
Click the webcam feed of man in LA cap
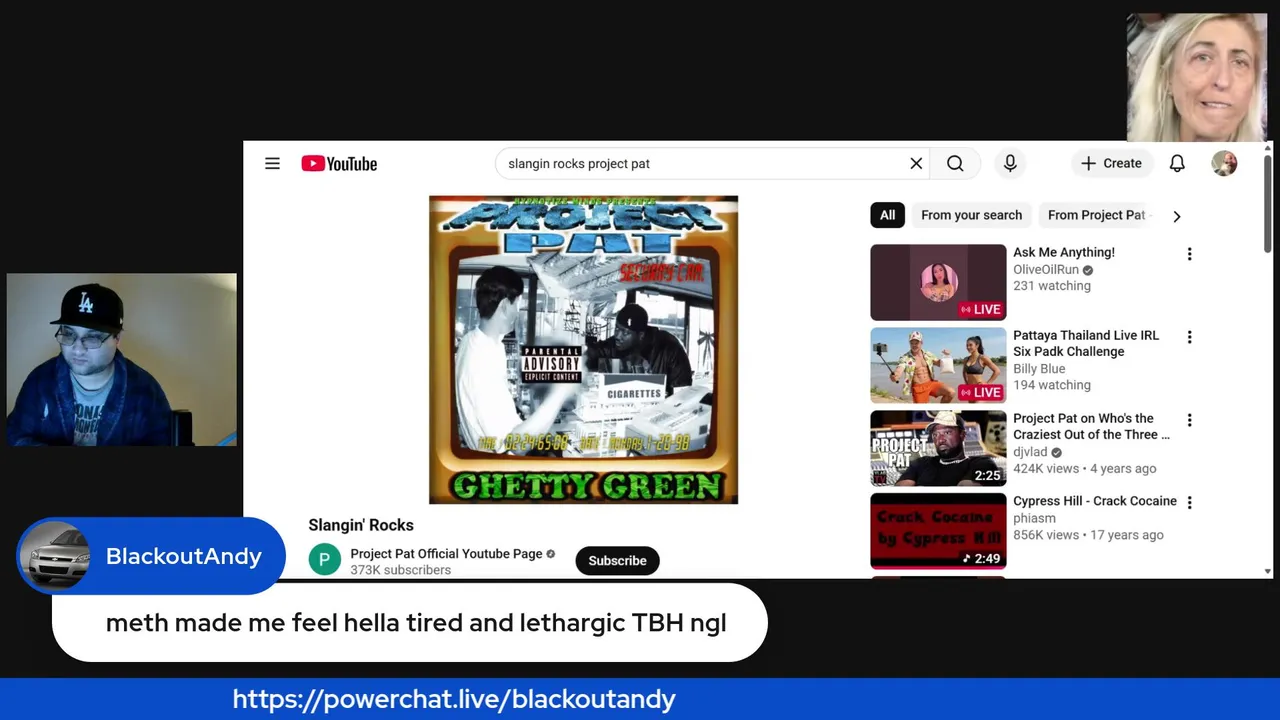tap(122, 359)
